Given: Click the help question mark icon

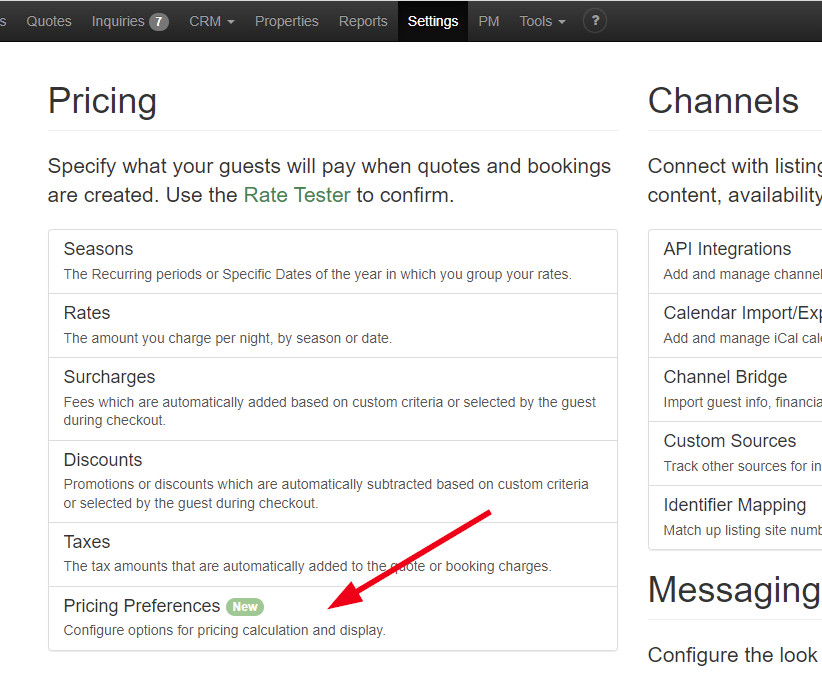Looking at the screenshot, I should [595, 21].
